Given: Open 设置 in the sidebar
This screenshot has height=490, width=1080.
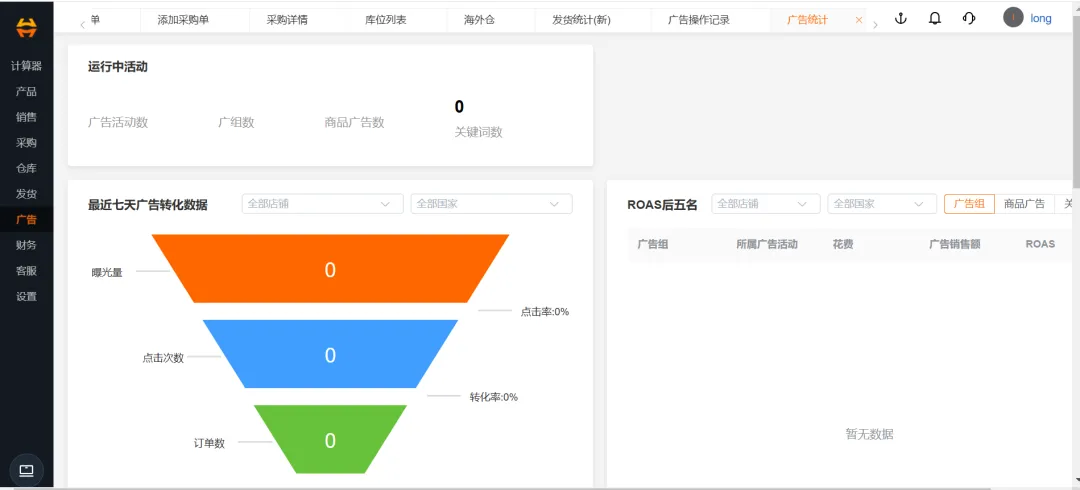Looking at the screenshot, I should click(26, 297).
